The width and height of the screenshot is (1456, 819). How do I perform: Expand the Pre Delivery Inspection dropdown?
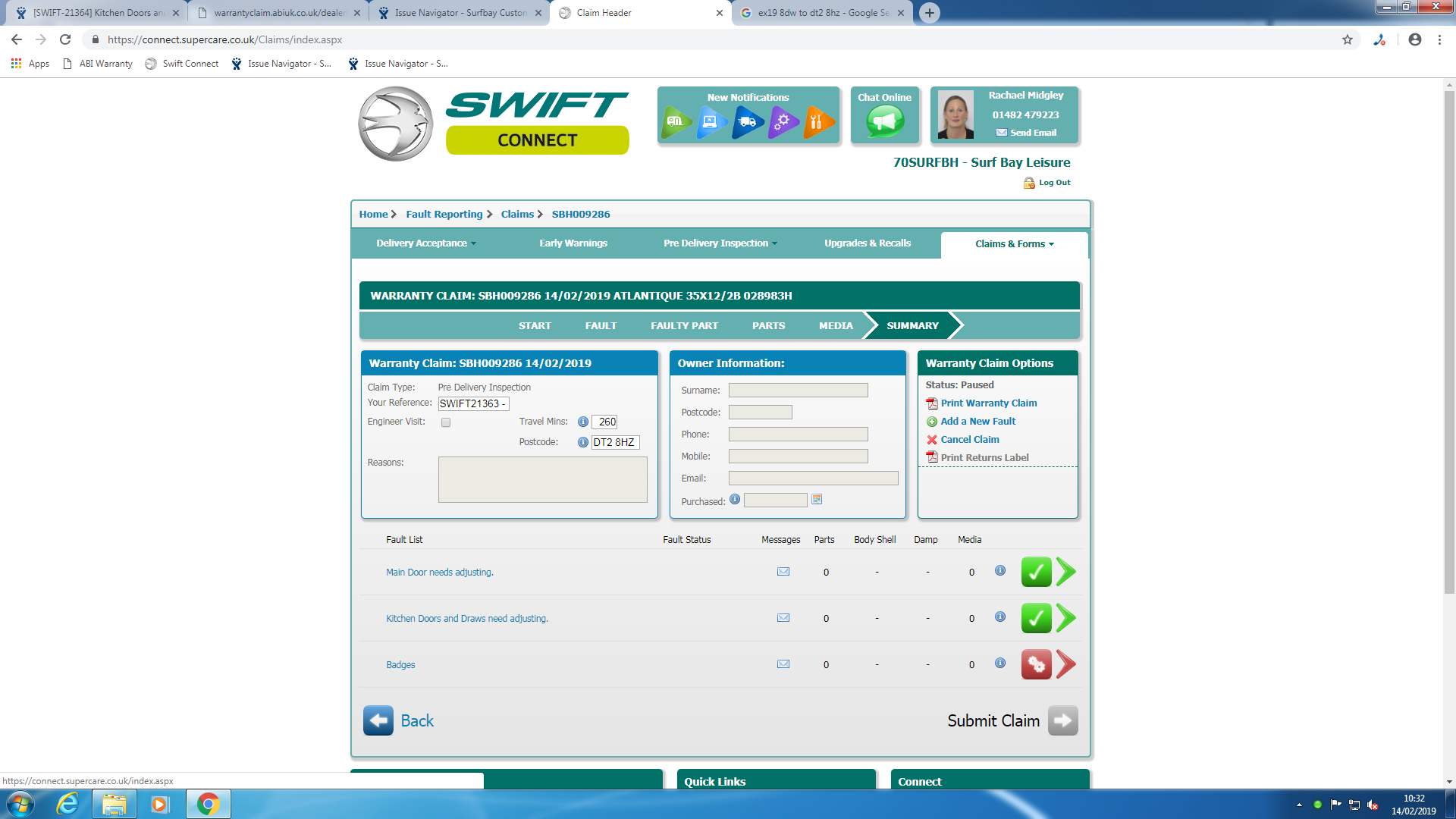[720, 243]
